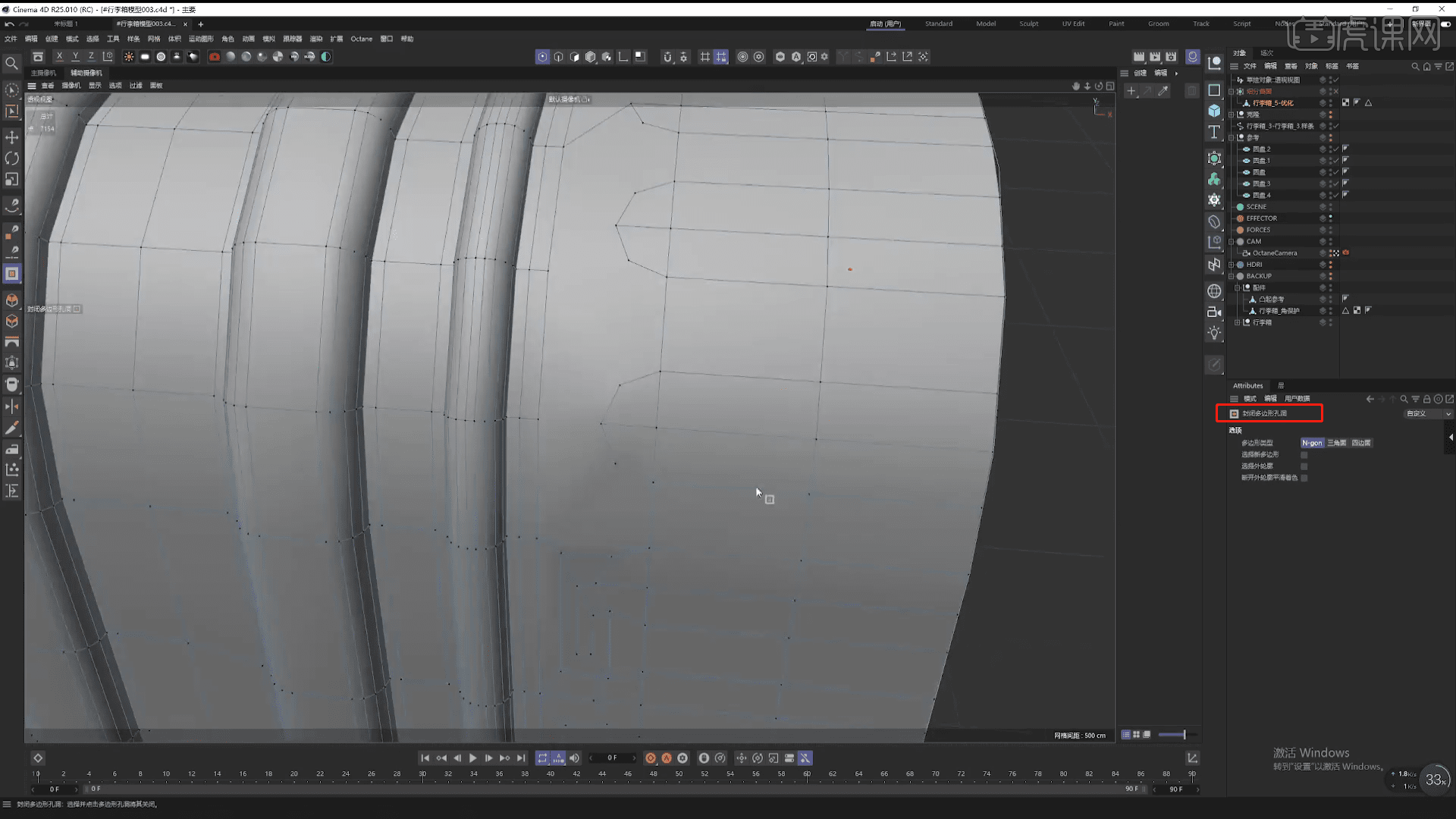Collapse the 参考 tree node
The height and width of the screenshot is (819, 1456).
point(1232,137)
